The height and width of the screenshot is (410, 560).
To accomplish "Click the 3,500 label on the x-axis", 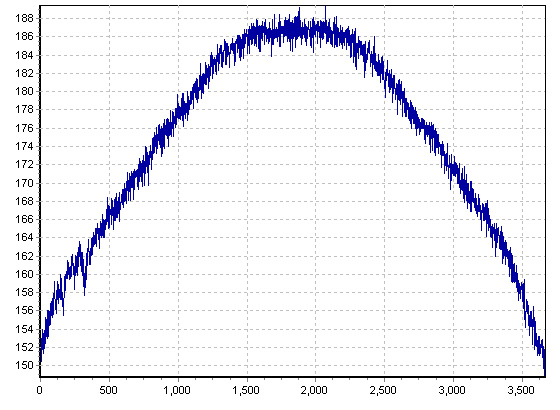I will (521, 390).
